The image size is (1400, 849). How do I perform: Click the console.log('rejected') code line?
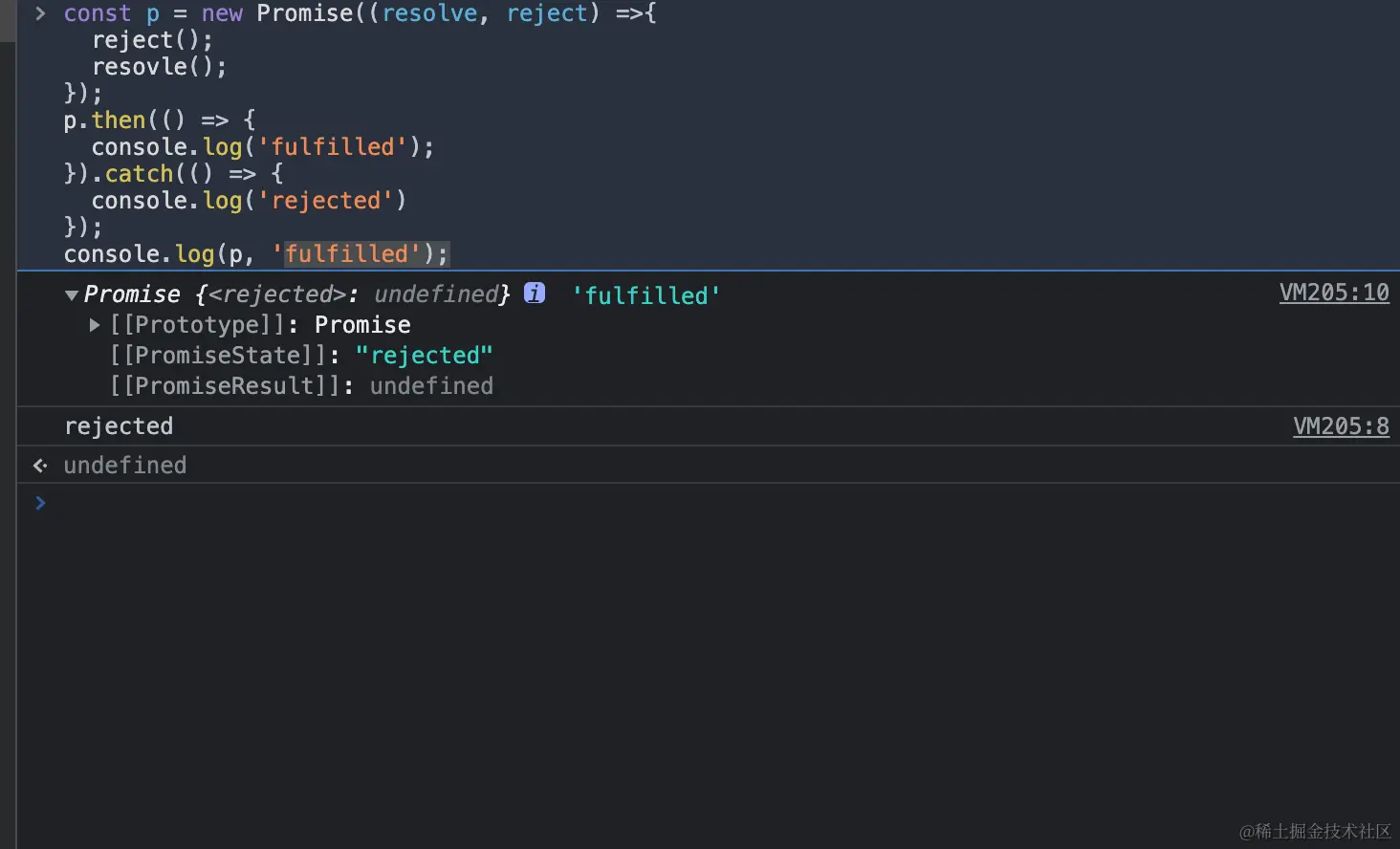(x=249, y=201)
